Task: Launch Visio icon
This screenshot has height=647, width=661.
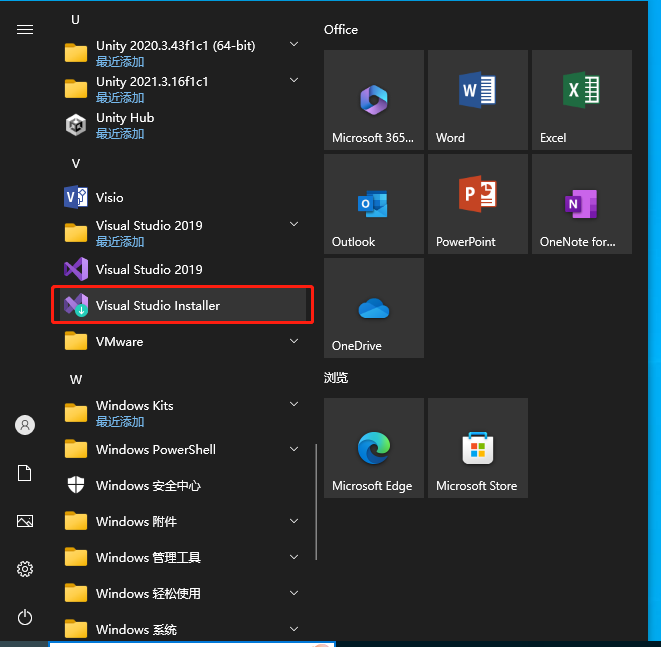Action: (x=76, y=197)
